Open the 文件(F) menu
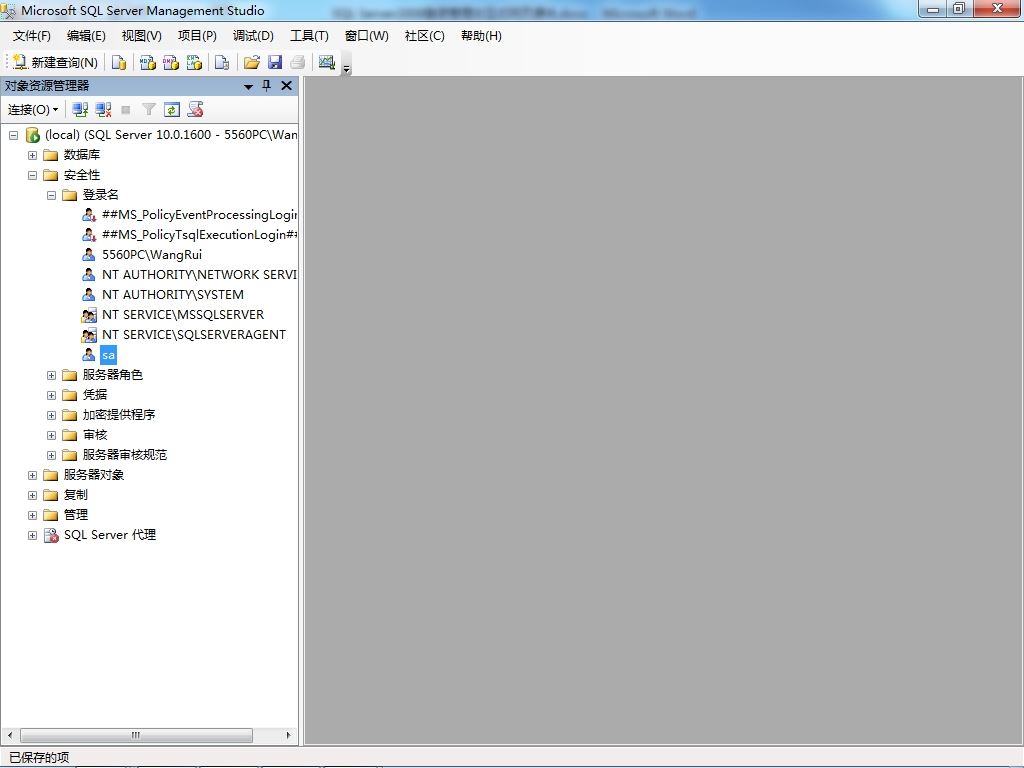1024x768 pixels. coord(32,36)
